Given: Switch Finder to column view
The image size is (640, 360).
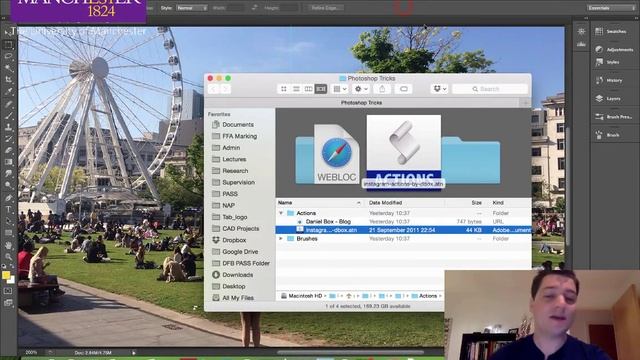Looking at the screenshot, I should click(x=309, y=89).
